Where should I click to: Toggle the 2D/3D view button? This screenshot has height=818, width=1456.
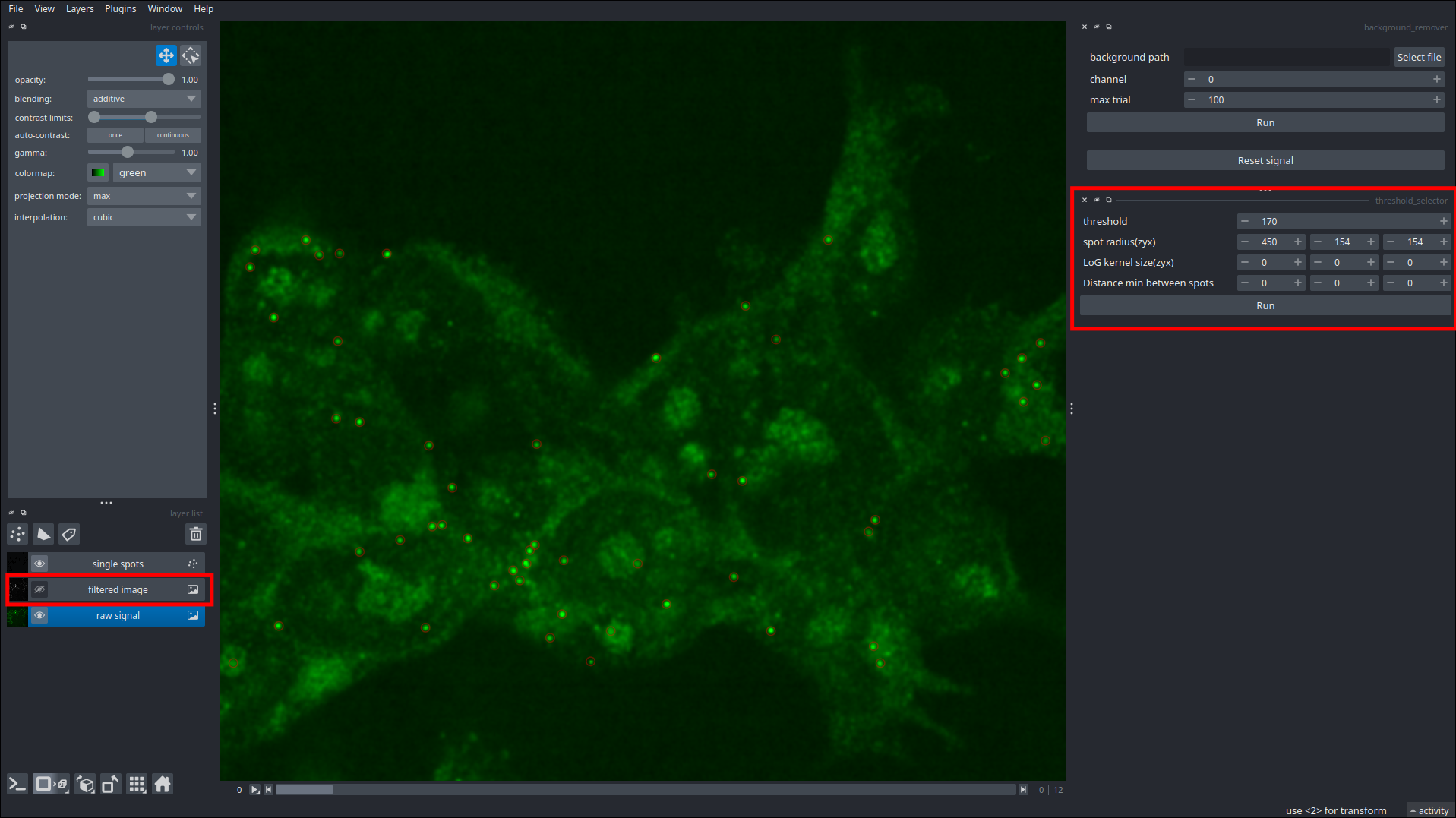pos(51,784)
